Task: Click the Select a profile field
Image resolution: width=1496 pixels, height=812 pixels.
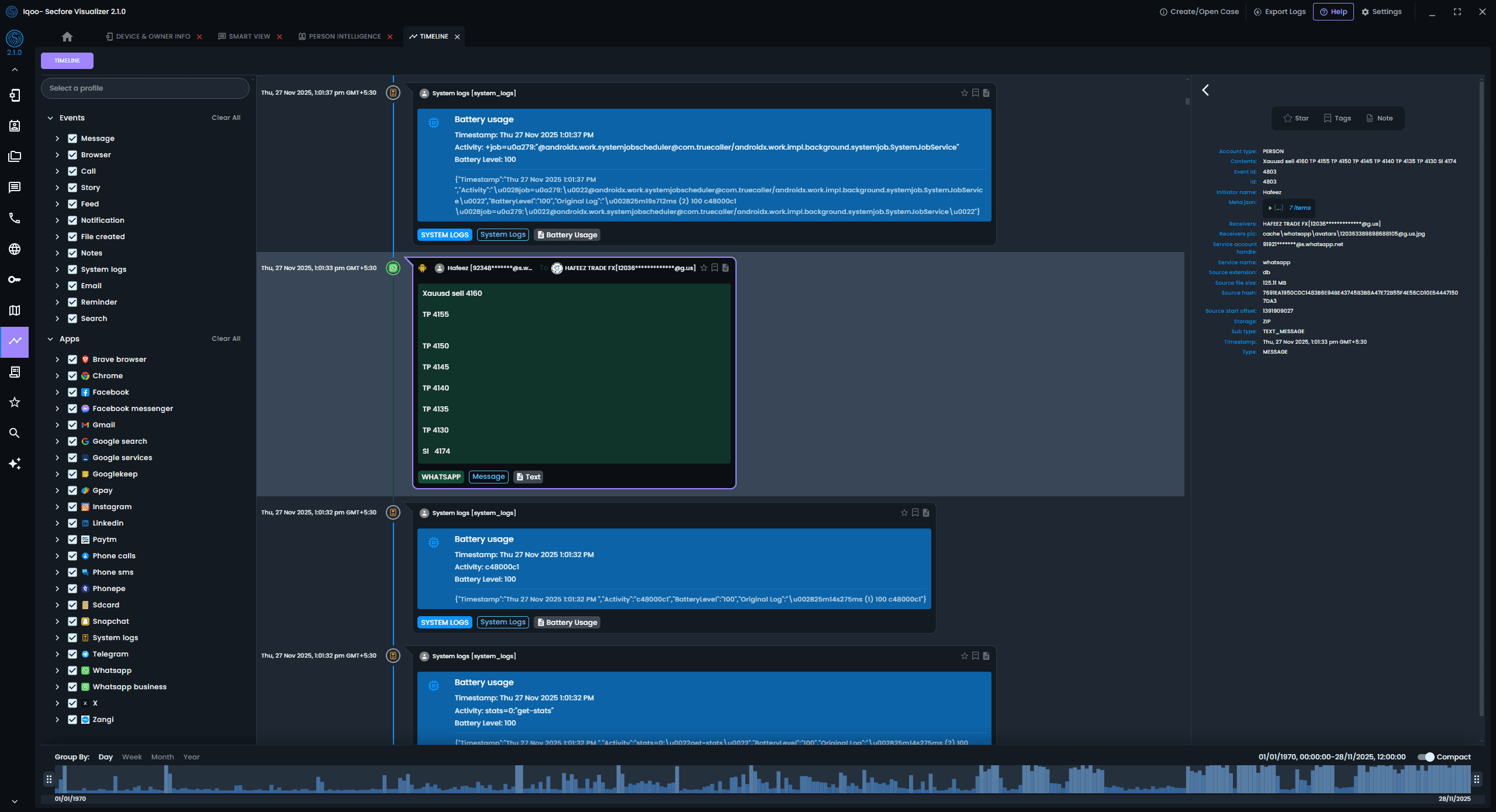Action: click(145, 88)
